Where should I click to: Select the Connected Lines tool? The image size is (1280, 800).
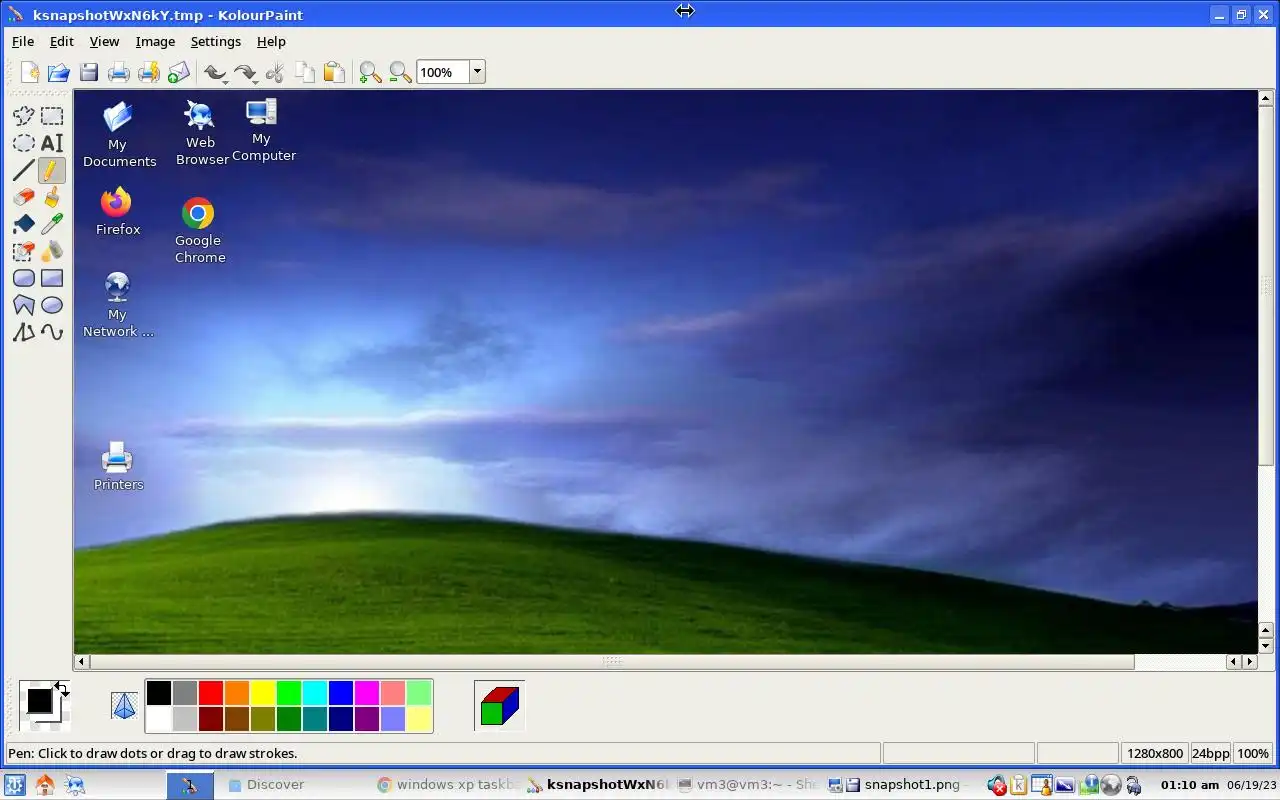click(23, 332)
